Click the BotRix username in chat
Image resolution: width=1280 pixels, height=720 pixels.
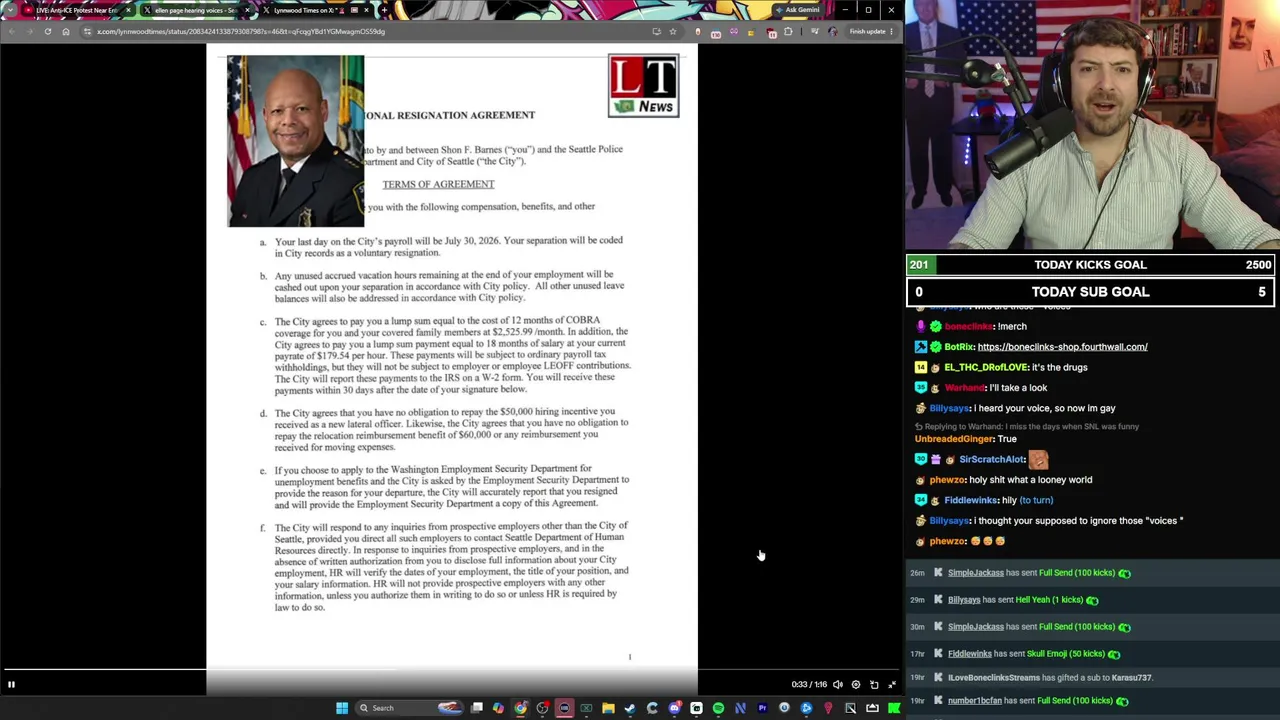[958, 347]
